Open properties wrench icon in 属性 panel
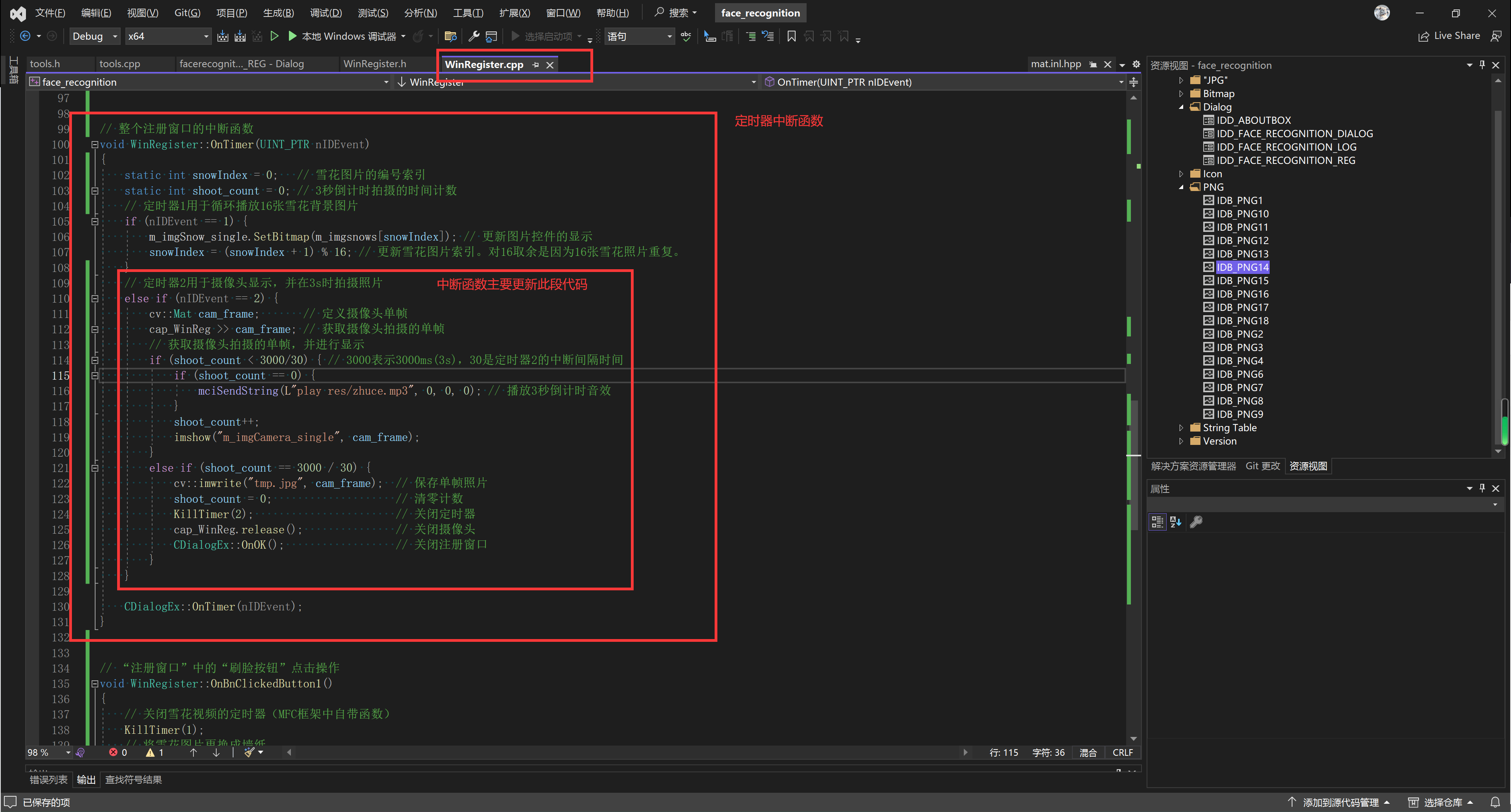 pos(1196,522)
